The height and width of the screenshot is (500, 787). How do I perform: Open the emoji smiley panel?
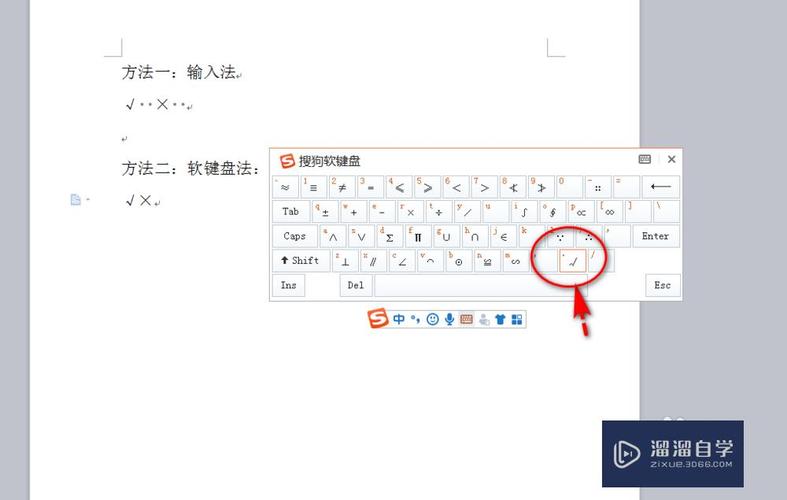[433, 319]
